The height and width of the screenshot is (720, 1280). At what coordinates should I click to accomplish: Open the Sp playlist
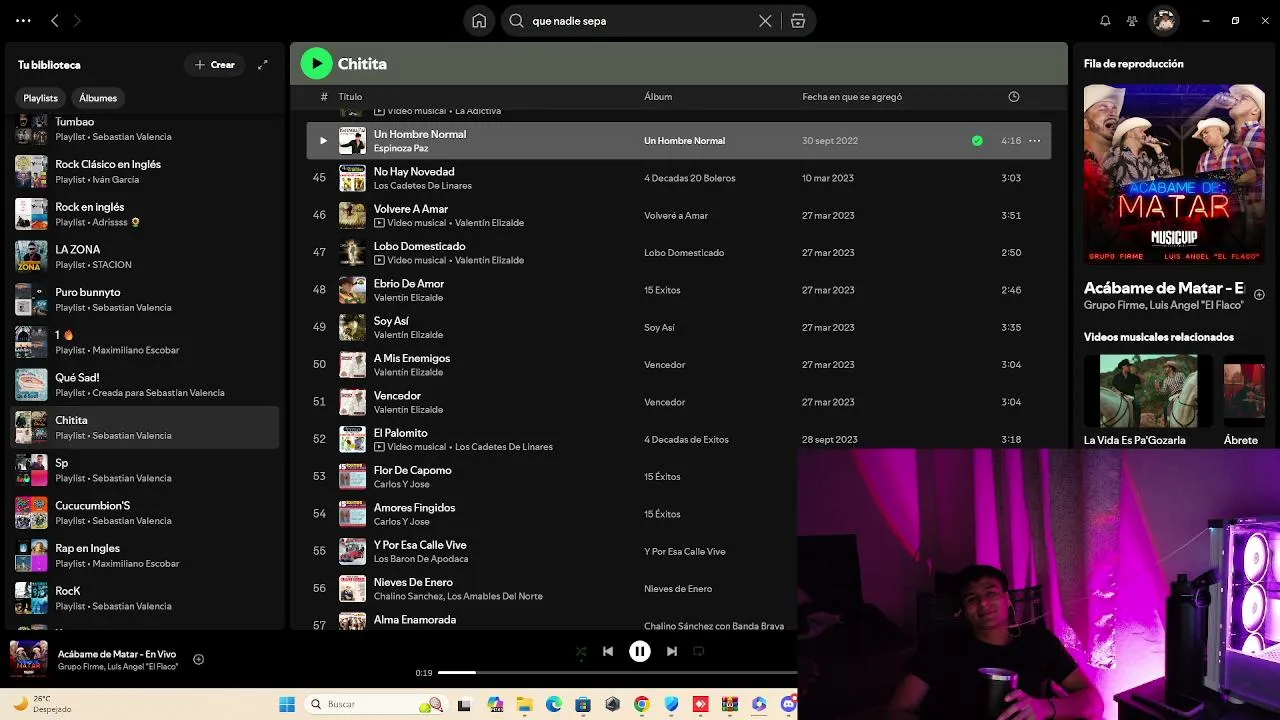[x=145, y=470]
